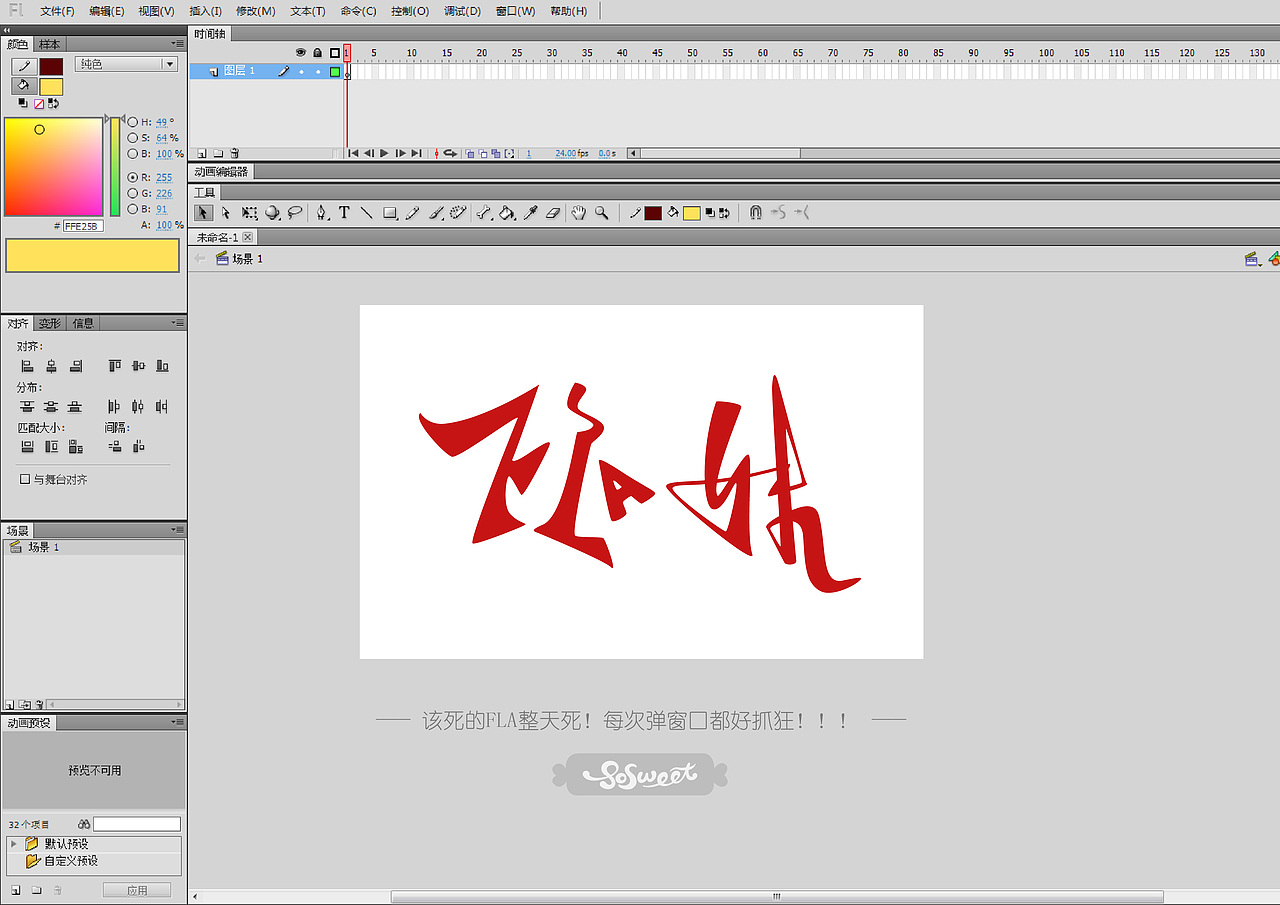Switch to the 样本 swatches tab
Image resolution: width=1280 pixels, height=905 pixels.
49,43
